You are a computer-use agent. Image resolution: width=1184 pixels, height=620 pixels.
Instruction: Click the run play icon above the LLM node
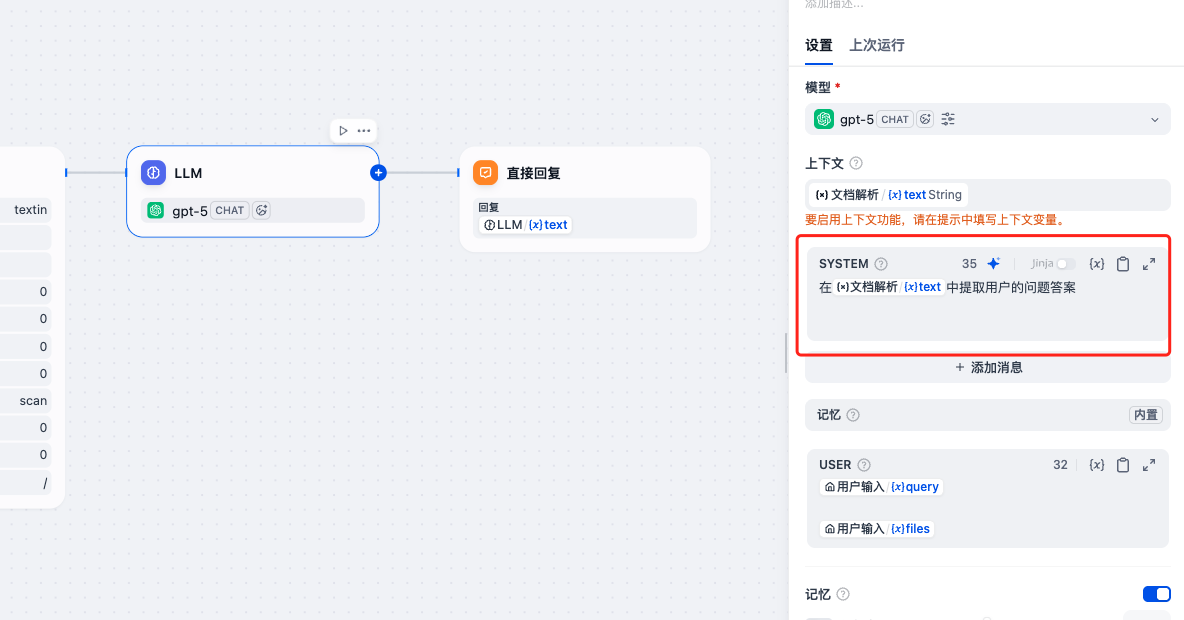click(x=343, y=130)
